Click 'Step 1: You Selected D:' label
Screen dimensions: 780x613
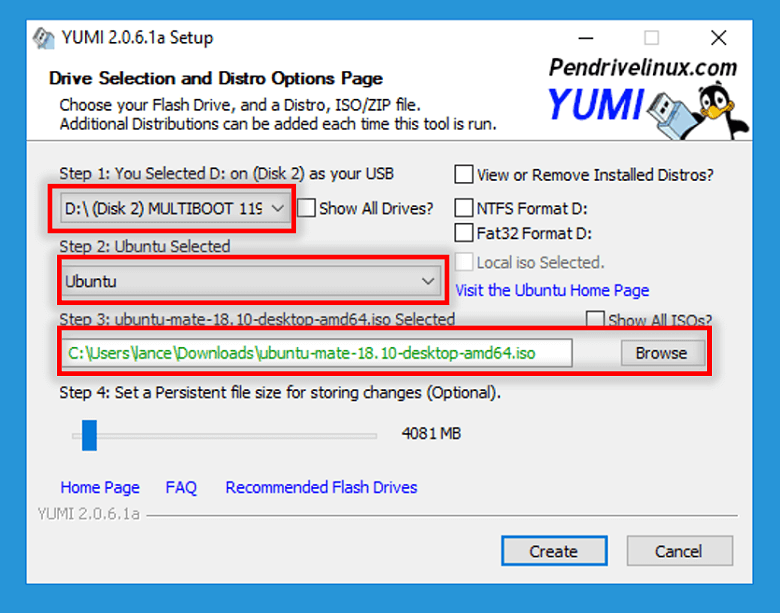226,174
